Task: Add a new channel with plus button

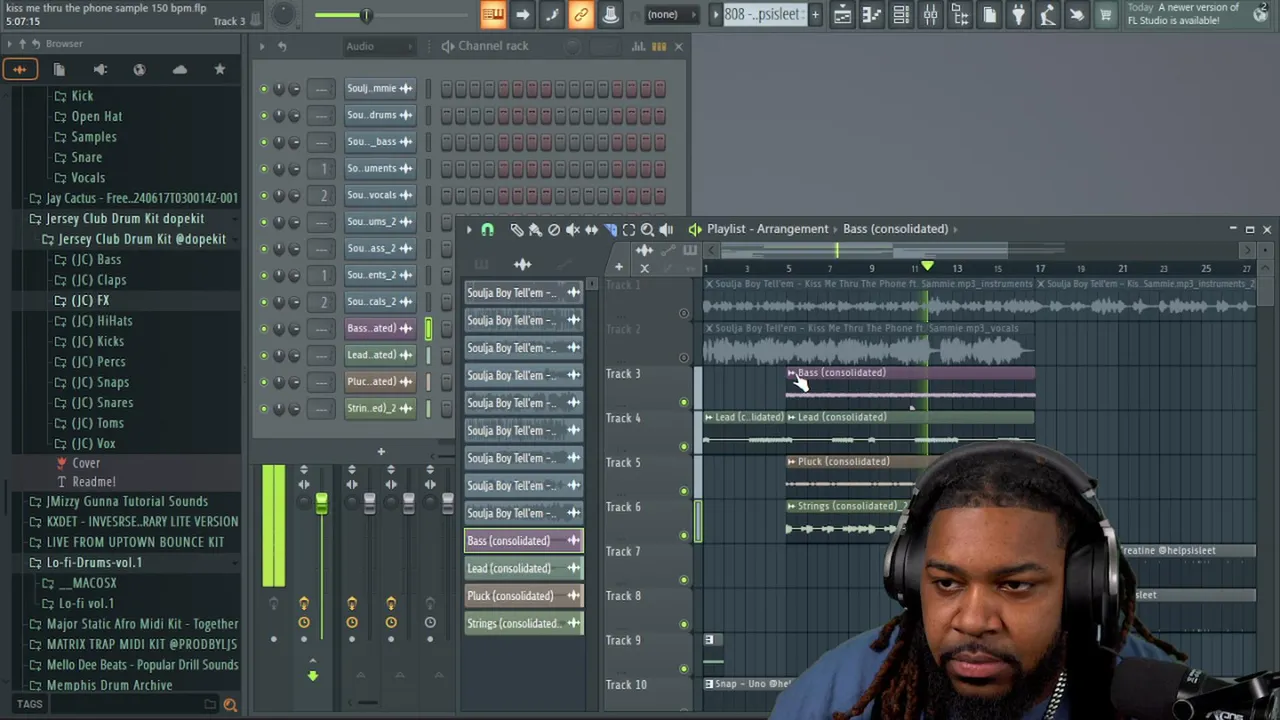Action: tap(380, 452)
